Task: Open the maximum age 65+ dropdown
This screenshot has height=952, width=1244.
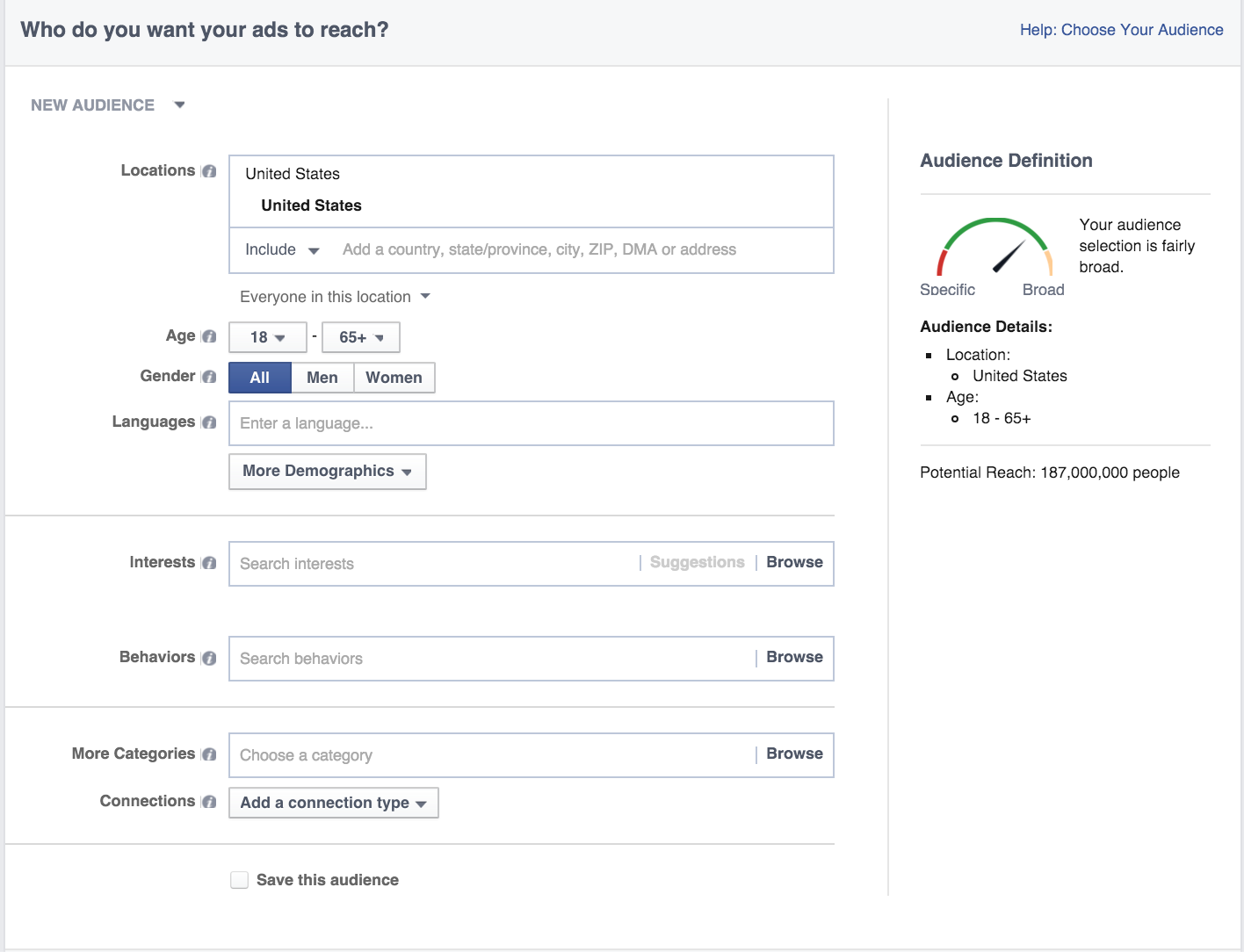Action: point(361,337)
